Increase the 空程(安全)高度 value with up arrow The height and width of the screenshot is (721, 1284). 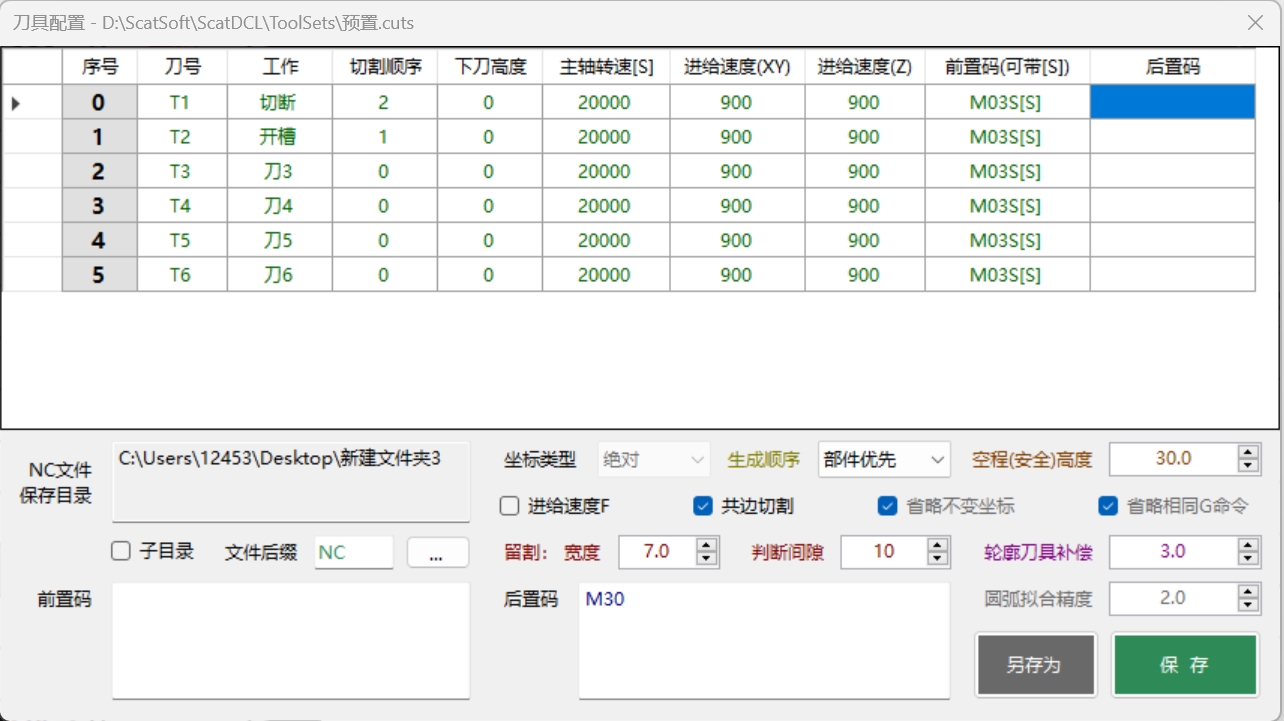1247,453
